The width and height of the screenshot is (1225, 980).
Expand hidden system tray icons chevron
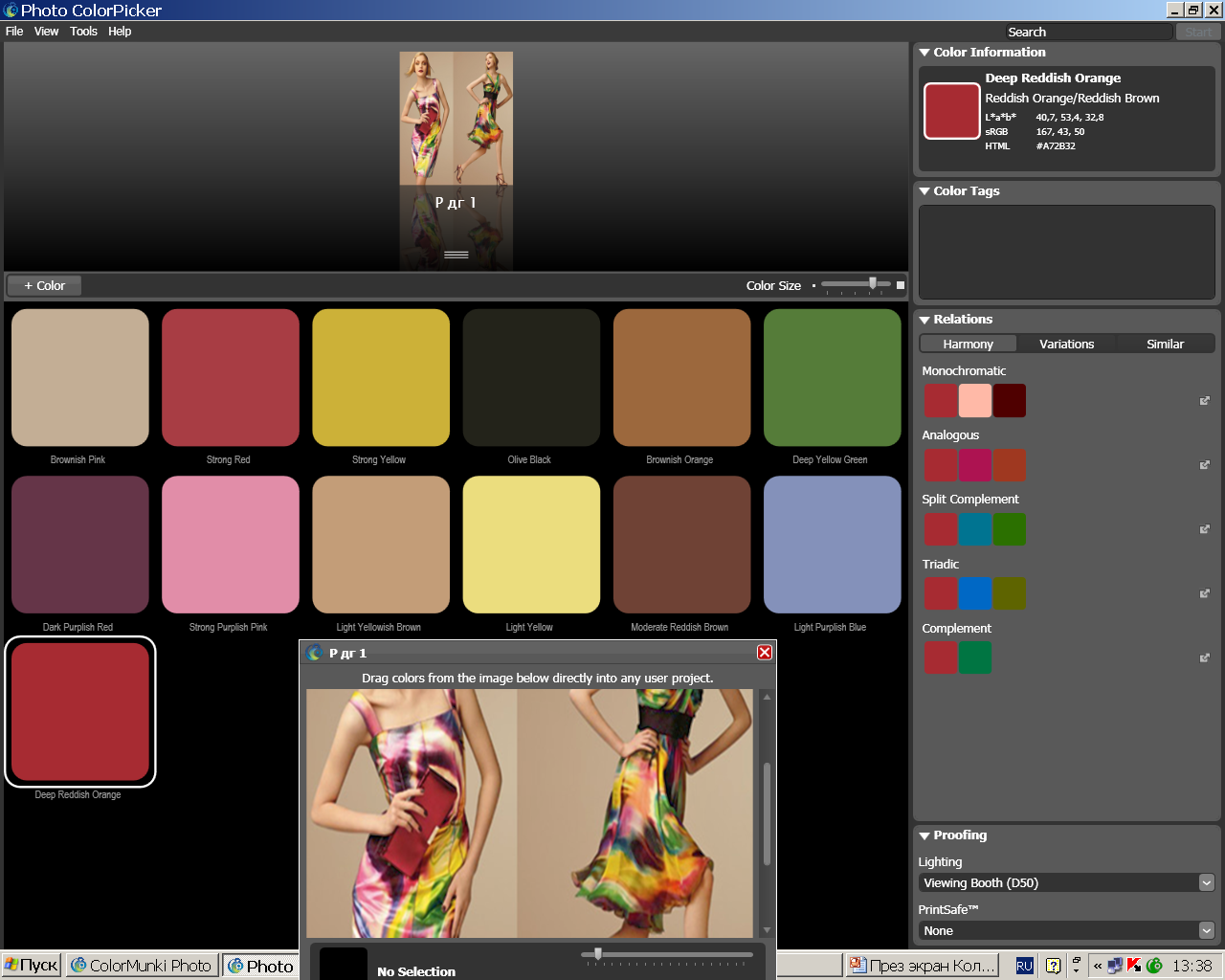click(x=1098, y=966)
